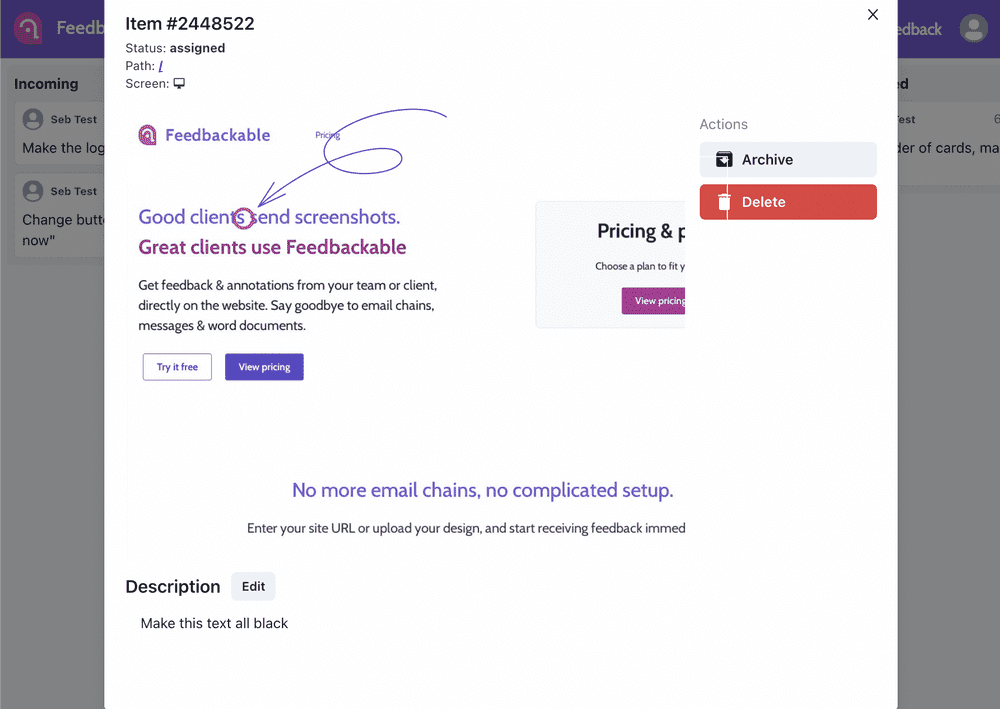
Task: Open the user account avatar menu
Action: pos(973,28)
